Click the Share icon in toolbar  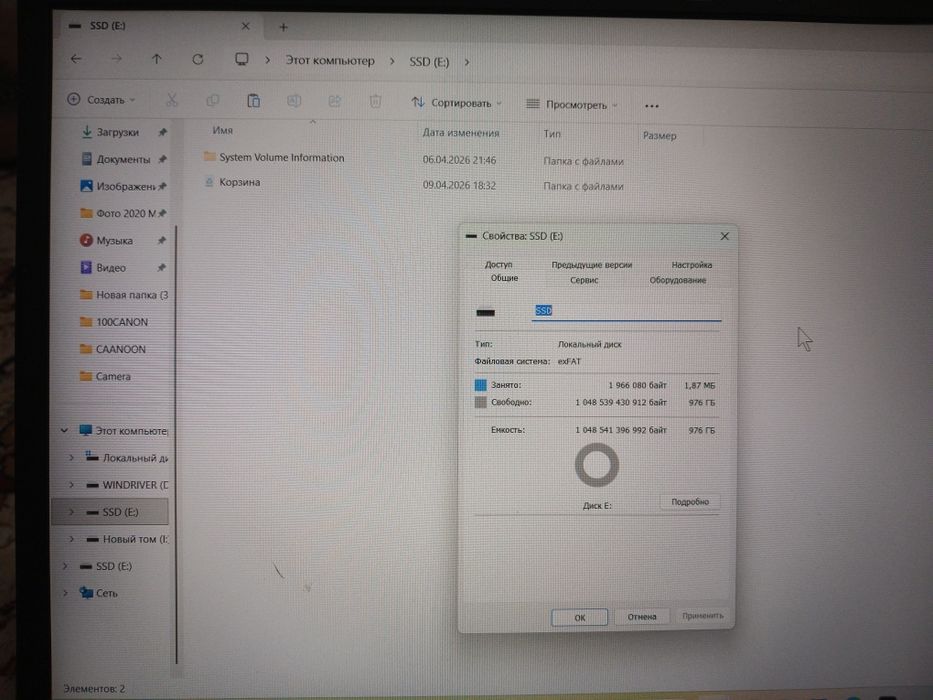coord(334,101)
